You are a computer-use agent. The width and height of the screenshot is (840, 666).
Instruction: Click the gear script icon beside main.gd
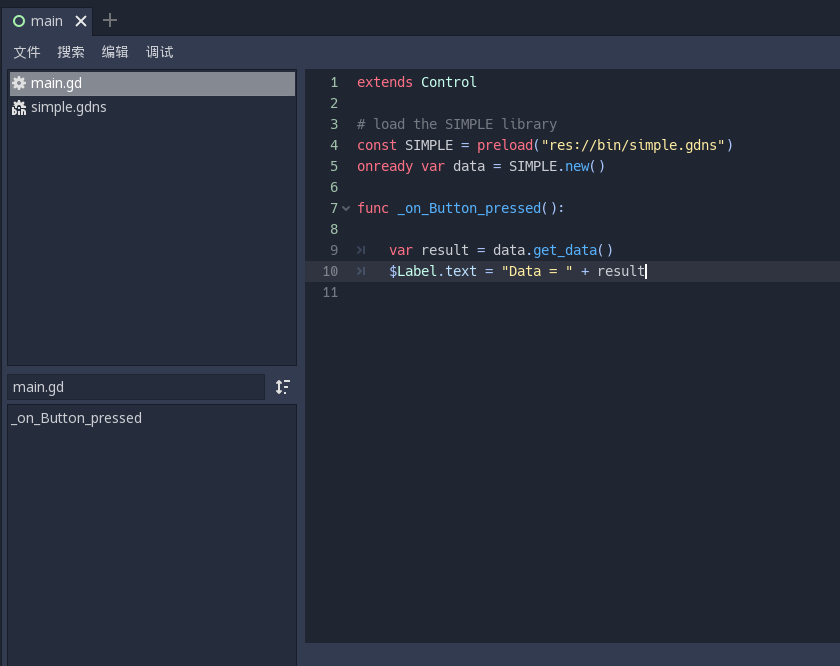click(18, 83)
